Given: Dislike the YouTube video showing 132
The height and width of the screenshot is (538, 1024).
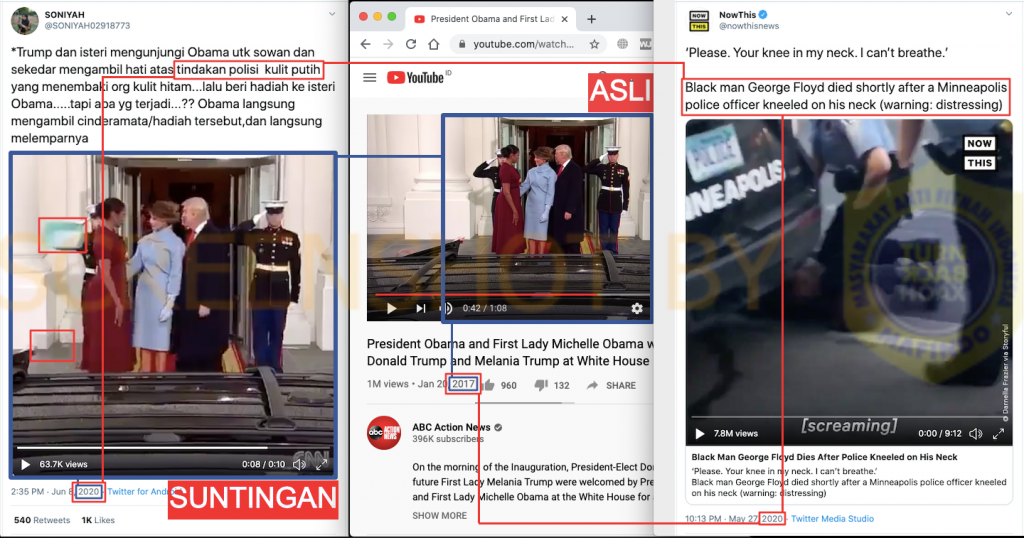Looking at the screenshot, I should tap(552, 385).
